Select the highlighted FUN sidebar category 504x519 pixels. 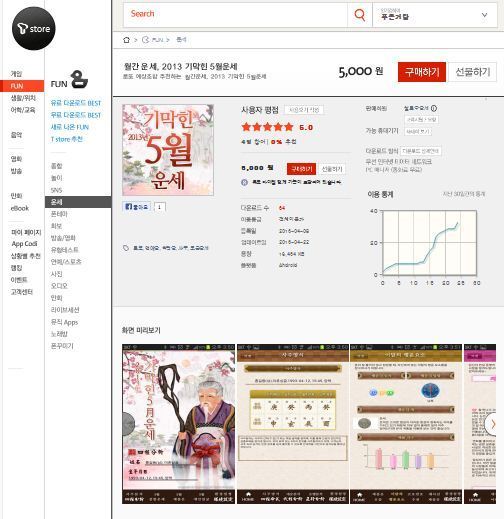pyautogui.click(x=22, y=86)
